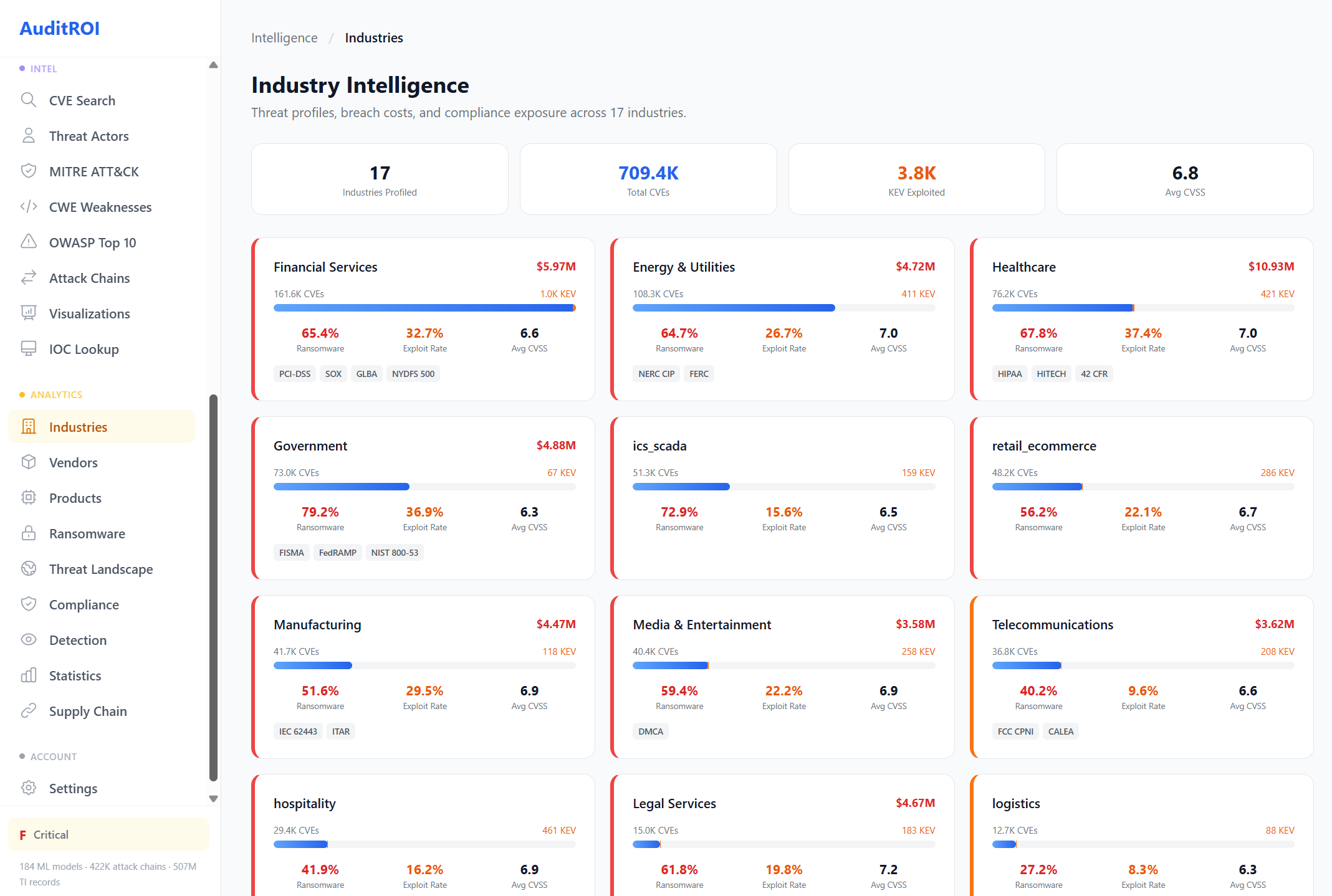The width and height of the screenshot is (1332, 896).
Task: Open Attack Chains
Action: tap(89, 278)
